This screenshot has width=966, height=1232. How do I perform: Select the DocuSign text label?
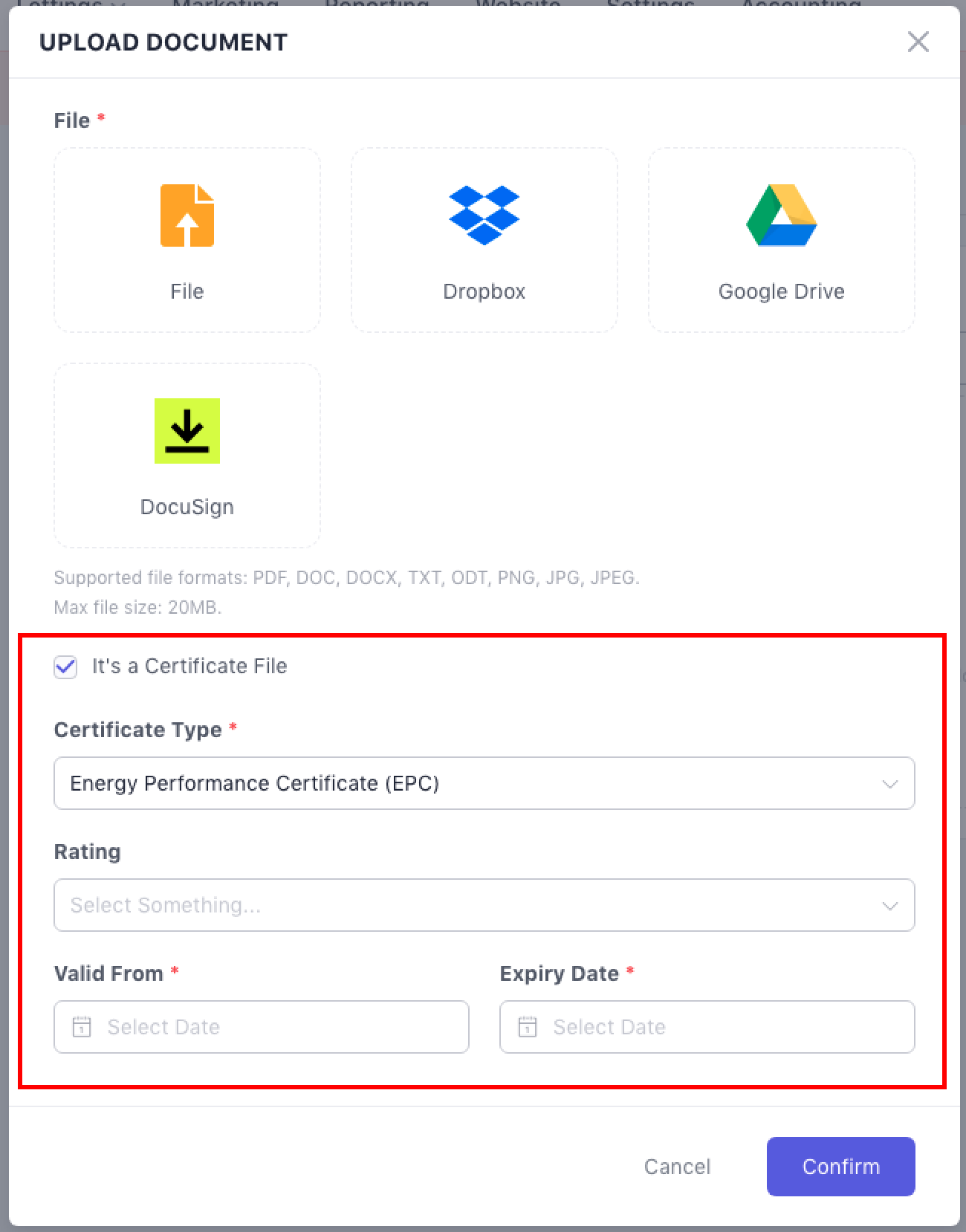tap(187, 507)
